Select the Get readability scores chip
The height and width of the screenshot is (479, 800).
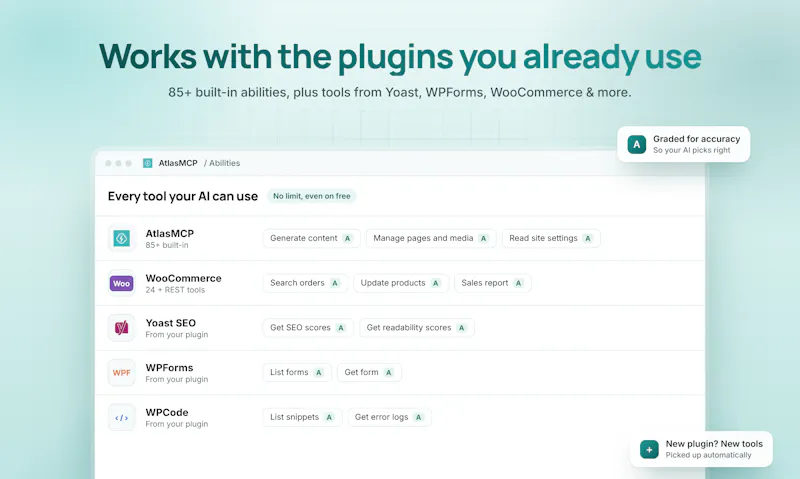(x=417, y=327)
